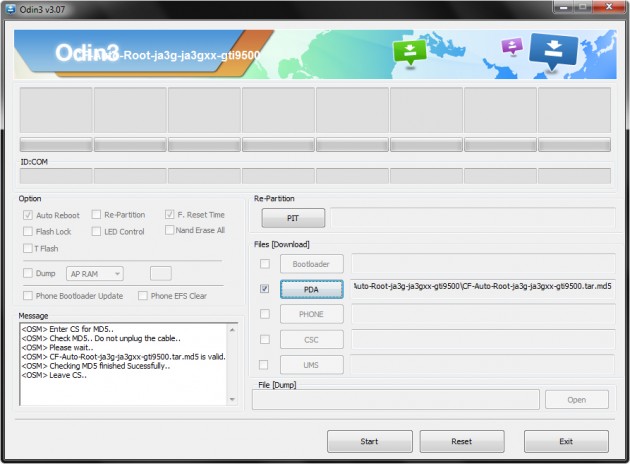Toggle the F. Reset Time checkbox

point(170,215)
